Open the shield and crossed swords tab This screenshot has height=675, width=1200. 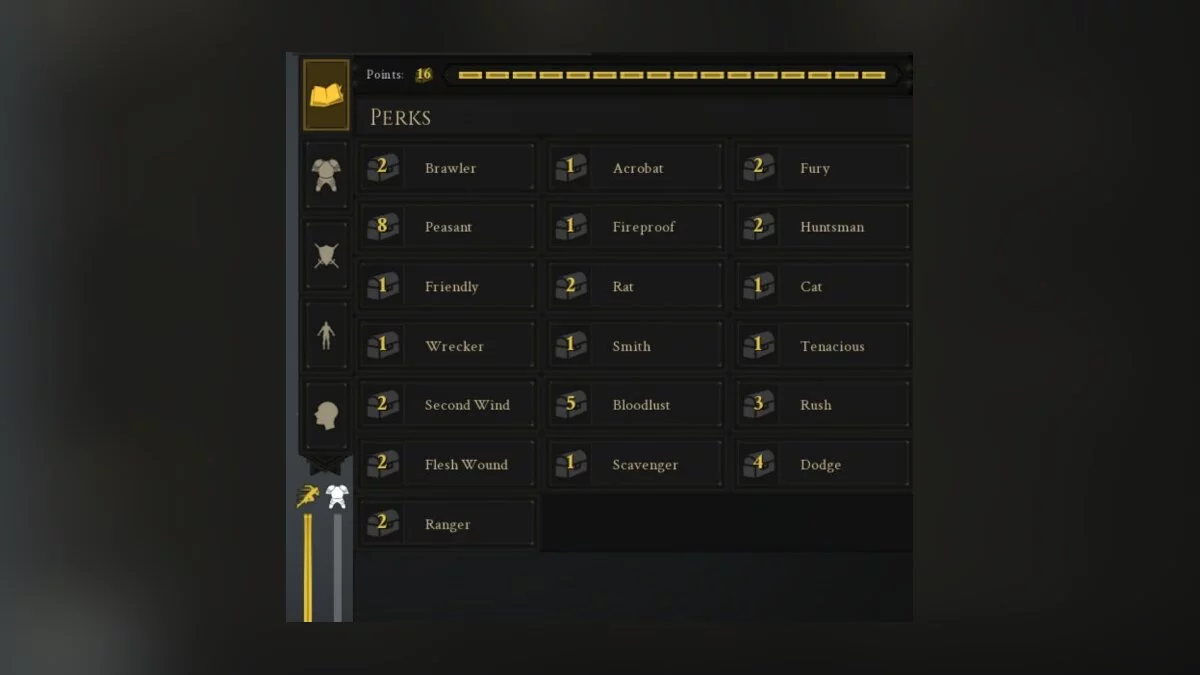click(x=326, y=255)
